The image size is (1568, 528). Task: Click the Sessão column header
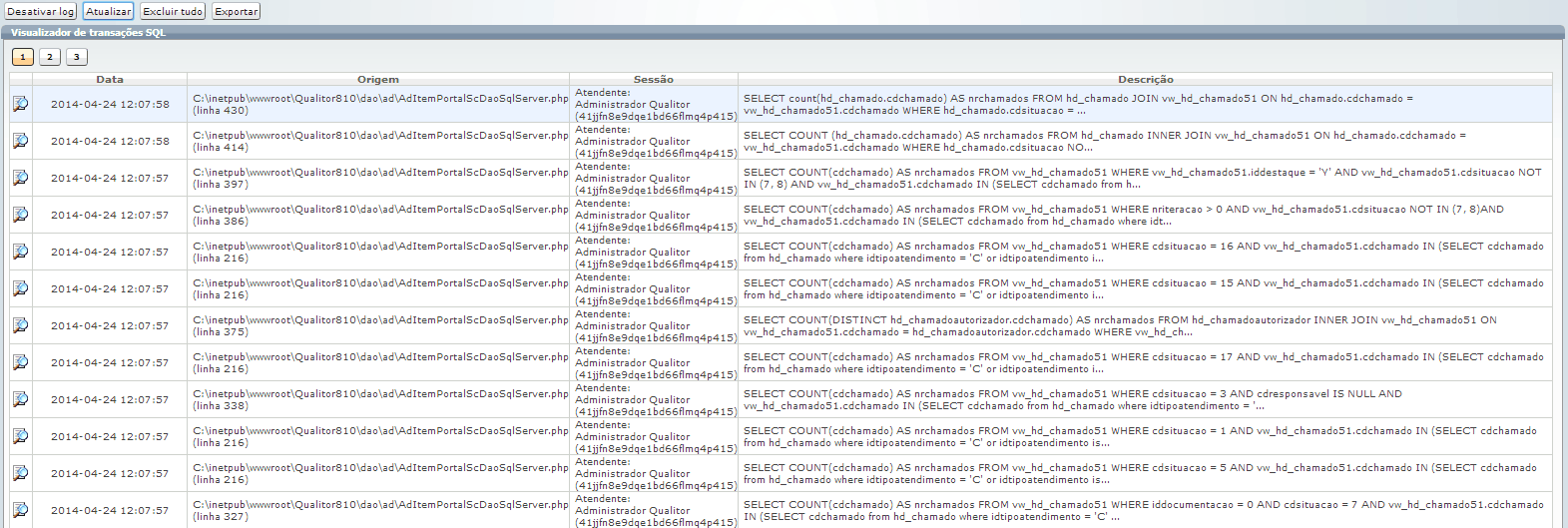(654, 79)
